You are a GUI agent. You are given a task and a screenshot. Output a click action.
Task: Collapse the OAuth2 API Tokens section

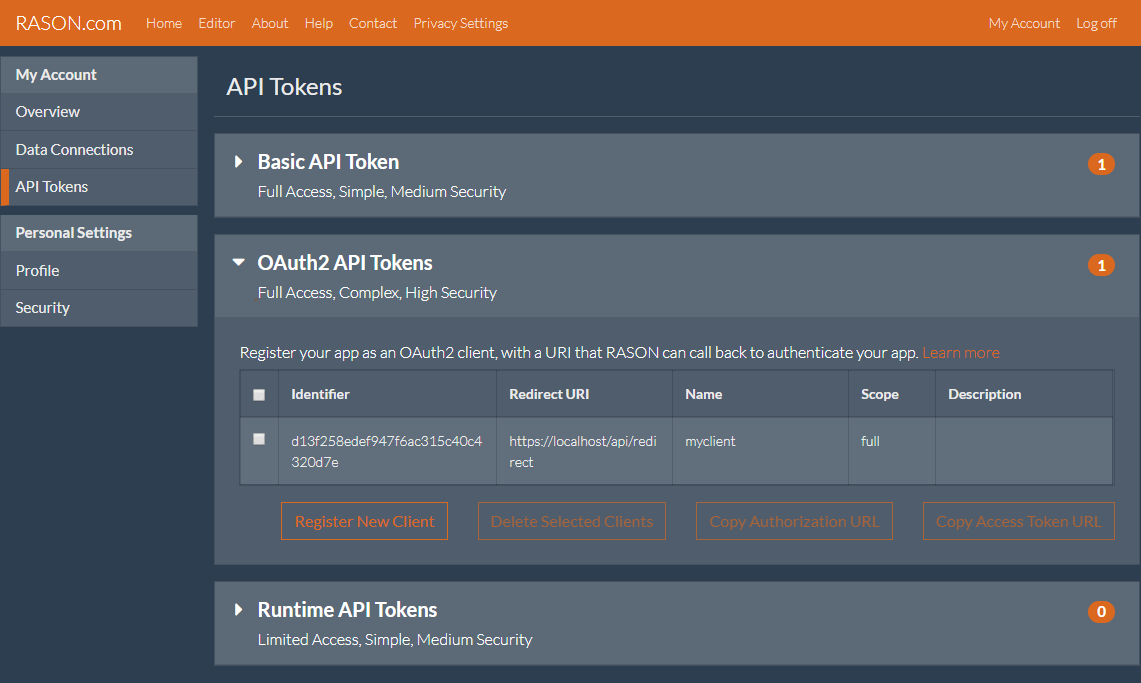pyautogui.click(x=238, y=261)
